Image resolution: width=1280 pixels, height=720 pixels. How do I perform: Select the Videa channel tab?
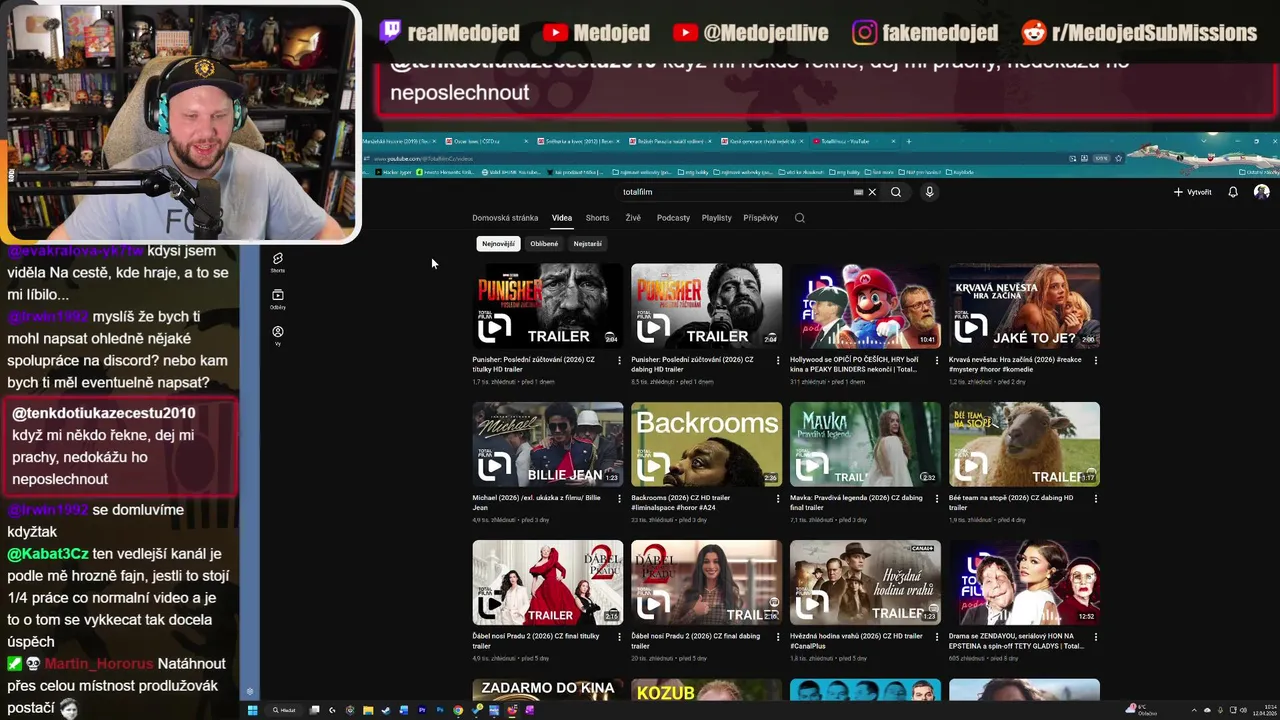click(562, 217)
